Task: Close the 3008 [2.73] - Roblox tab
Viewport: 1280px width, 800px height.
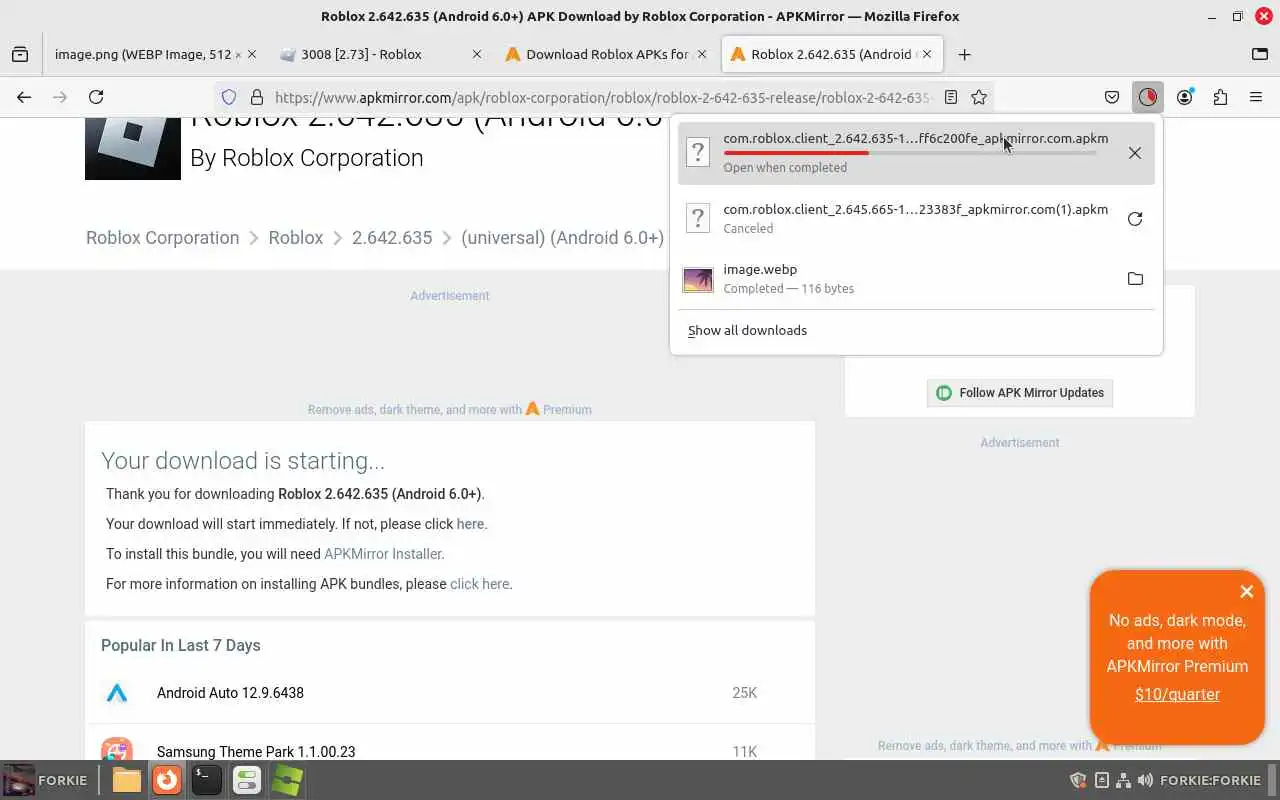Action: (x=476, y=54)
